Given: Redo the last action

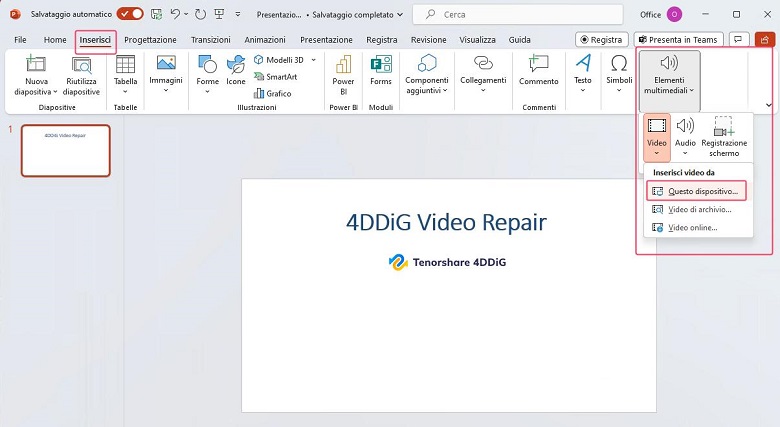Looking at the screenshot, I should coord(200,14).
